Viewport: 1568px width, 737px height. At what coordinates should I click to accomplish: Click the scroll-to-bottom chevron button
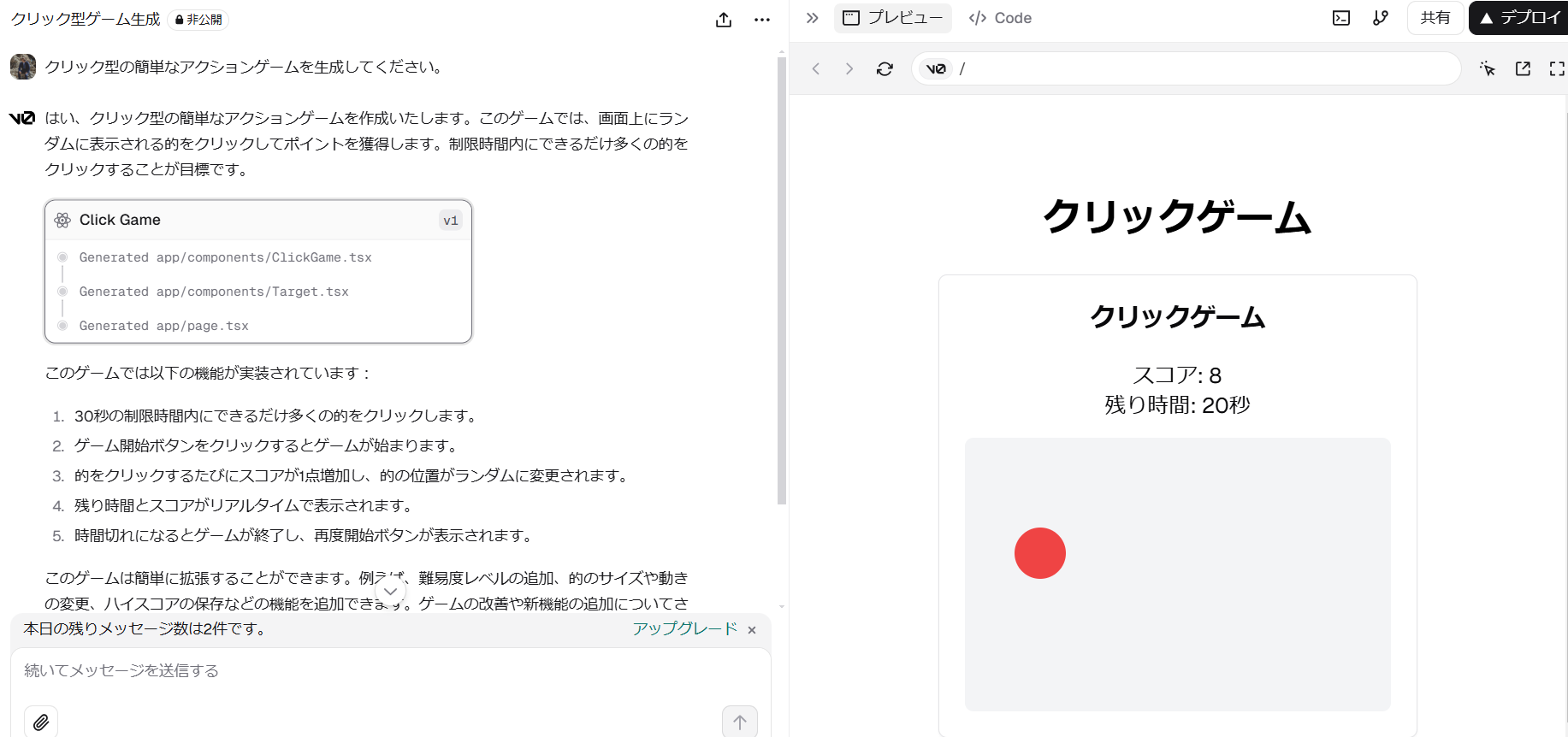(391, 592)
